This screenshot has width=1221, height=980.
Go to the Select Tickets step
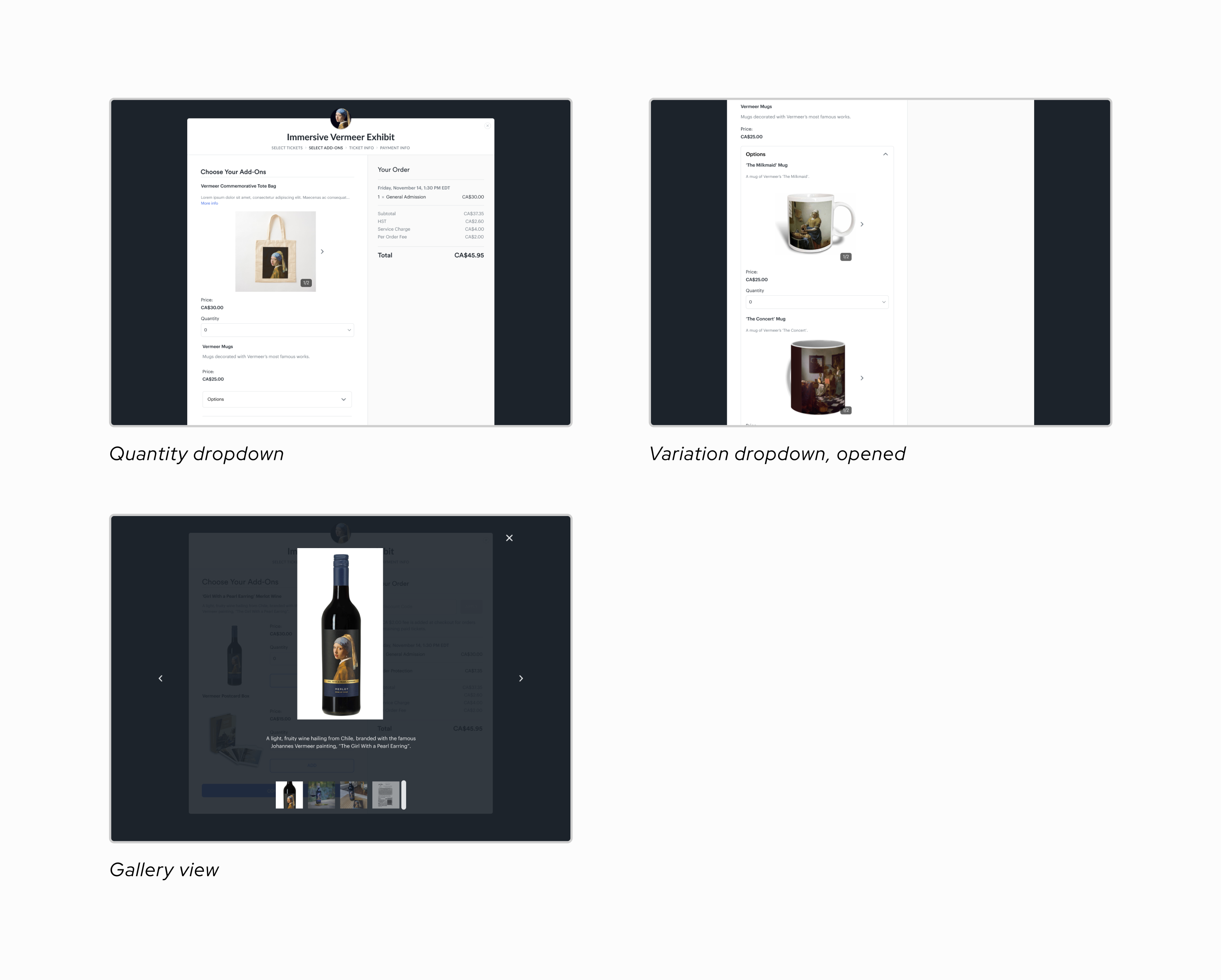pos(287,148)
